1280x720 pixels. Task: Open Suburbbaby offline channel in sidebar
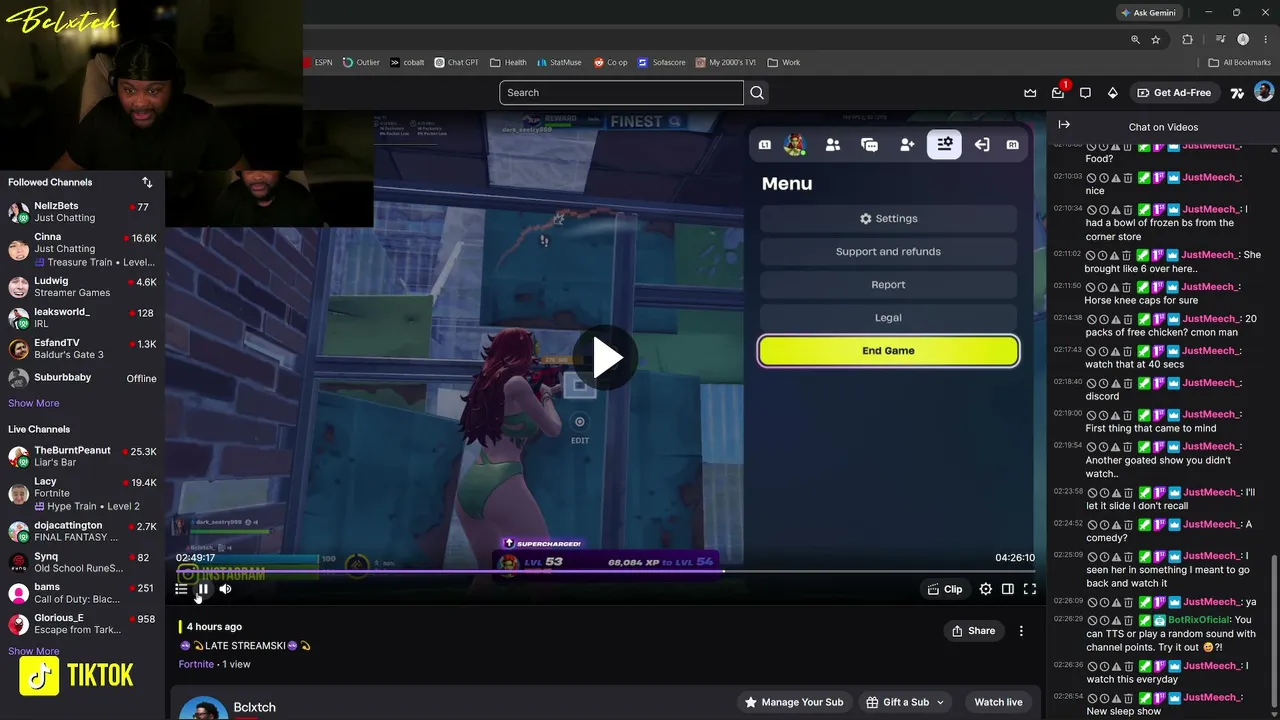tap(82, 378)
